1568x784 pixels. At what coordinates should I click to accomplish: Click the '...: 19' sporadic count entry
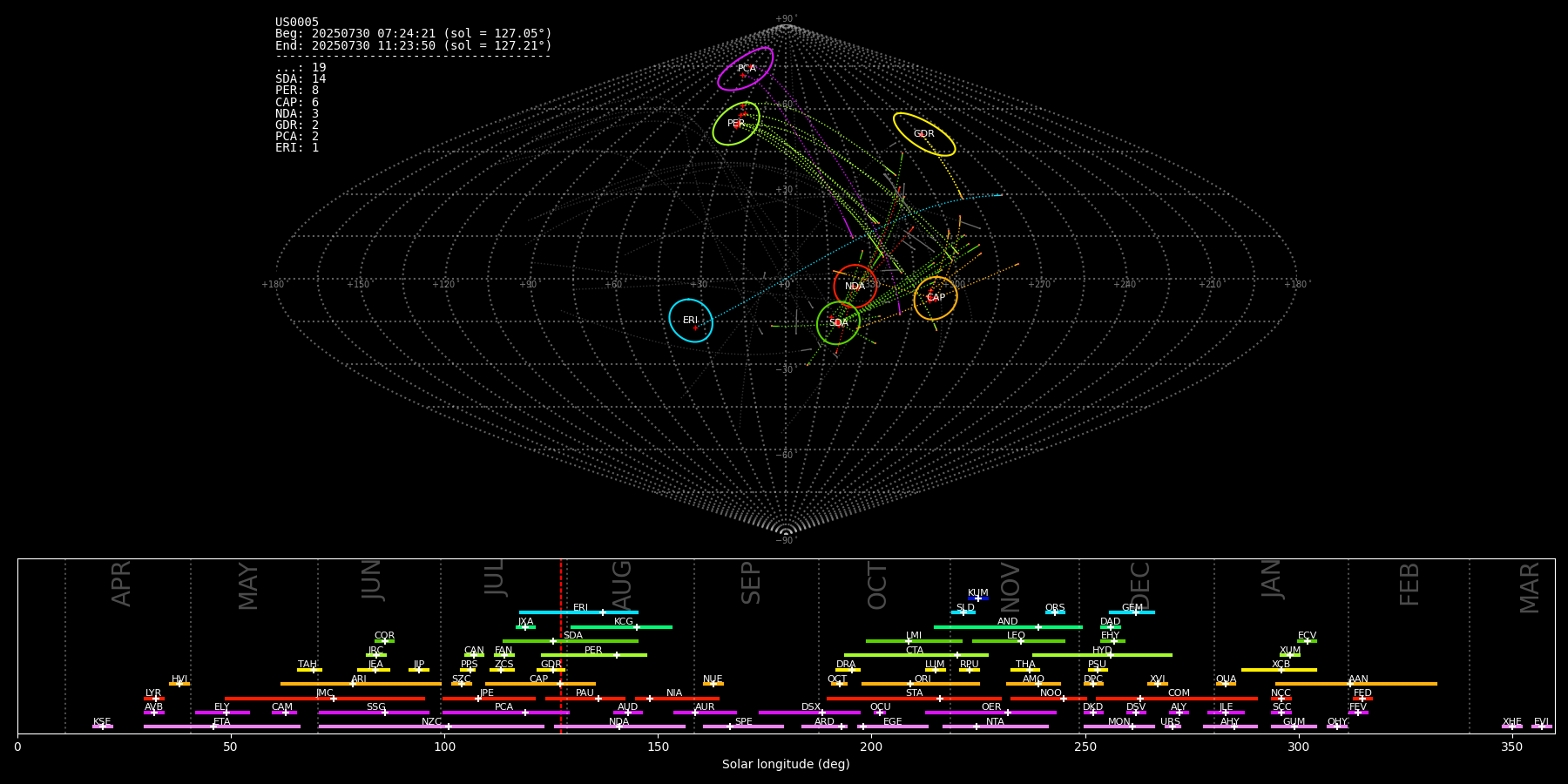pos(301,68)
